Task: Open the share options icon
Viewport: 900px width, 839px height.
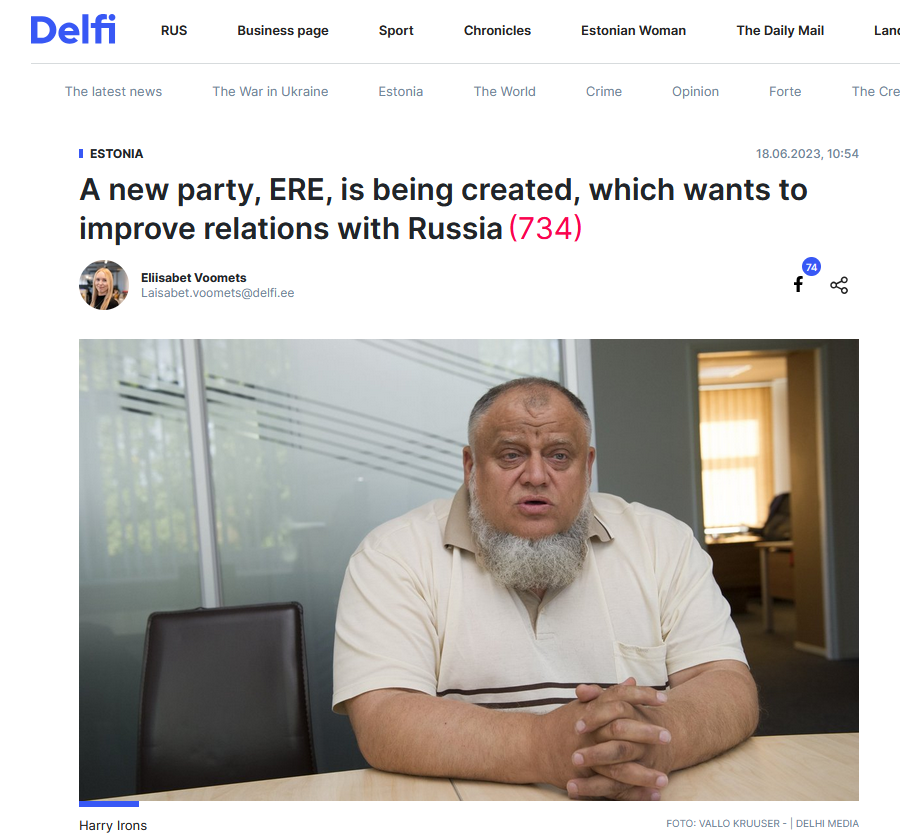Action: click(839, 285)
